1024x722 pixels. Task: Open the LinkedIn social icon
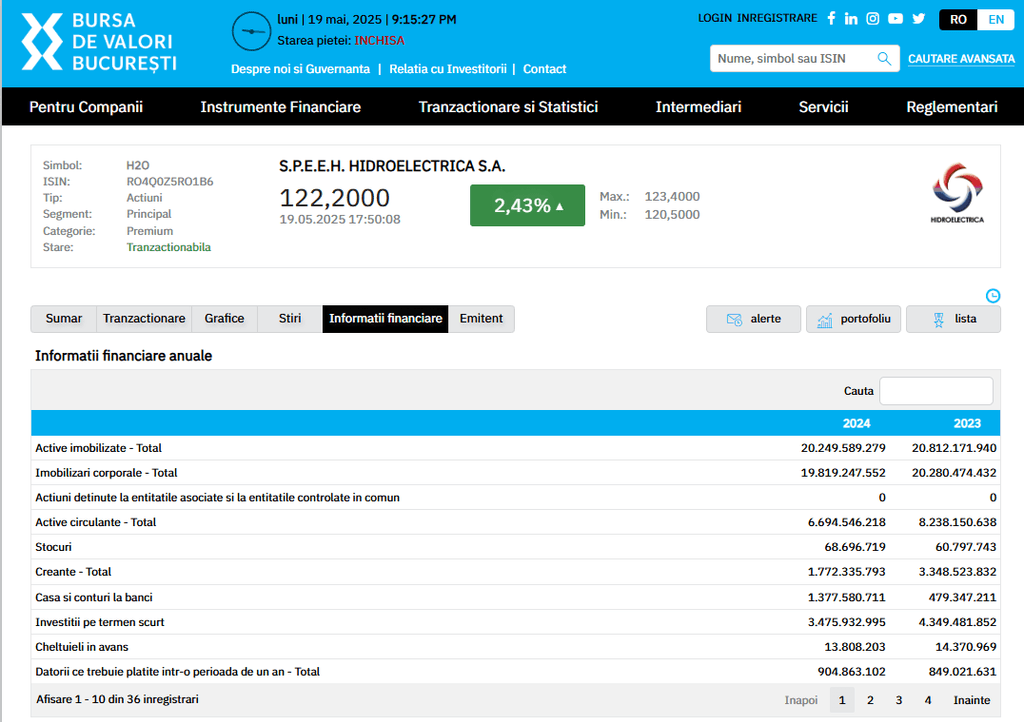tap(851, 18)
